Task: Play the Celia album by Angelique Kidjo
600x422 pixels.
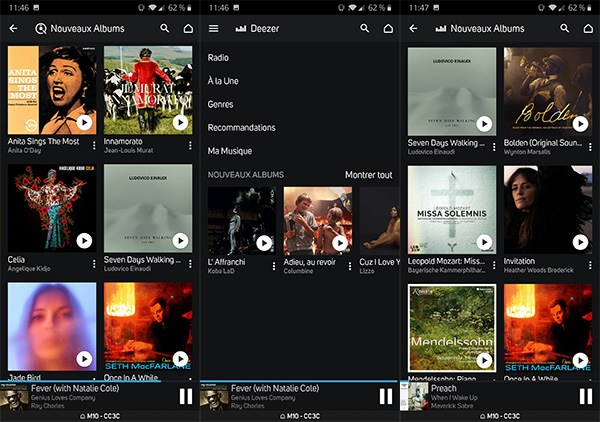Action: click(84, 241)
